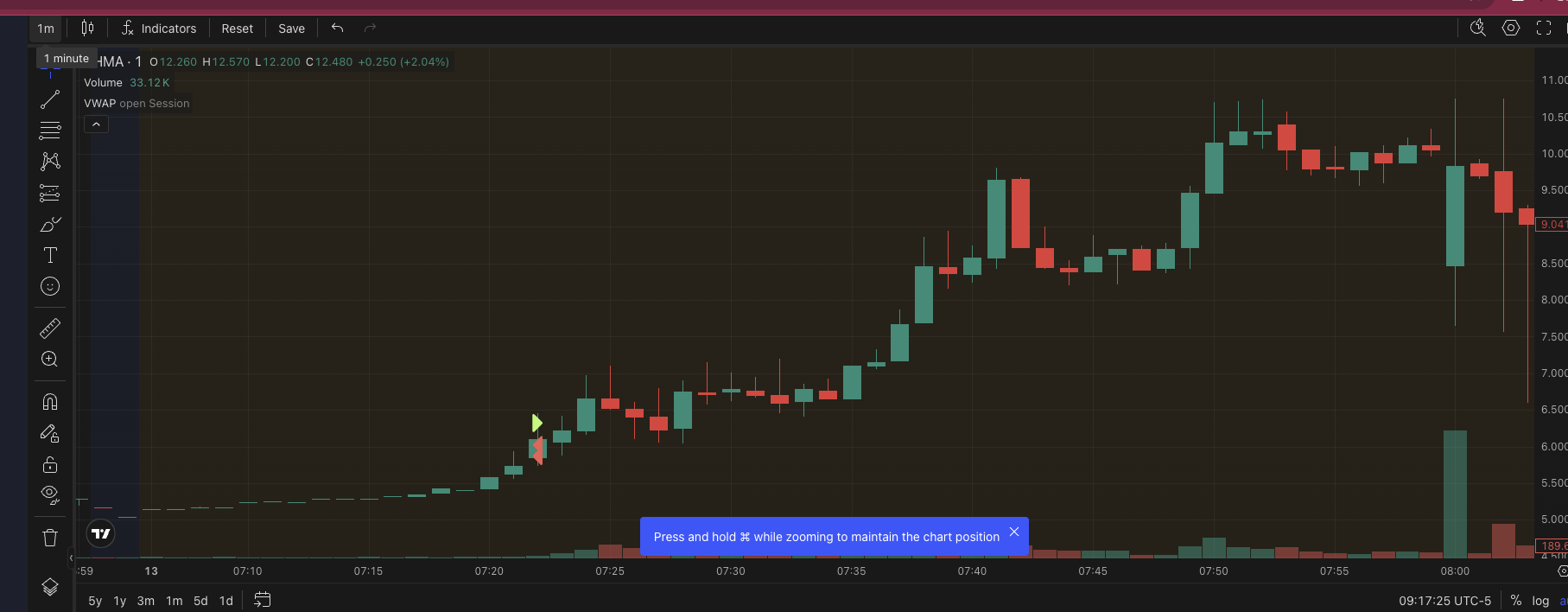Open the emoji icons tool
The image size is (1568, 612).
tap(50, 286)
